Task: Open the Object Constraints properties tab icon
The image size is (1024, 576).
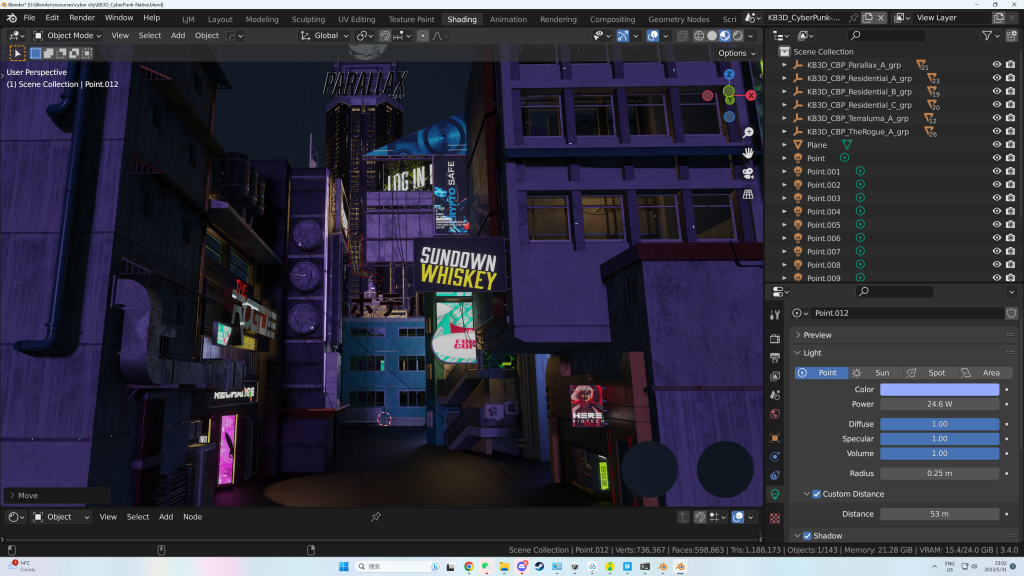Action: click(x=775, y=475)
